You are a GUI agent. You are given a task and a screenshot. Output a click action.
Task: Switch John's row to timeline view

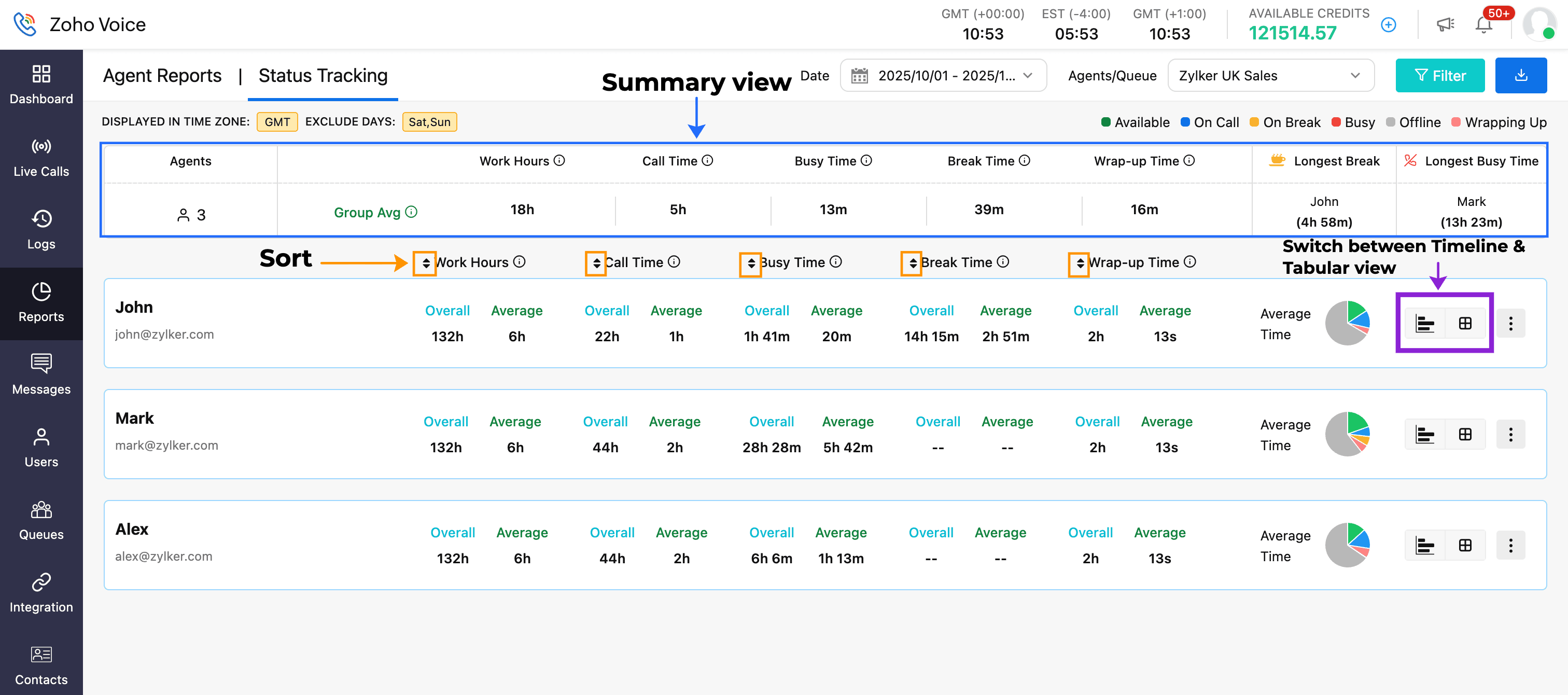[1424, 324]
